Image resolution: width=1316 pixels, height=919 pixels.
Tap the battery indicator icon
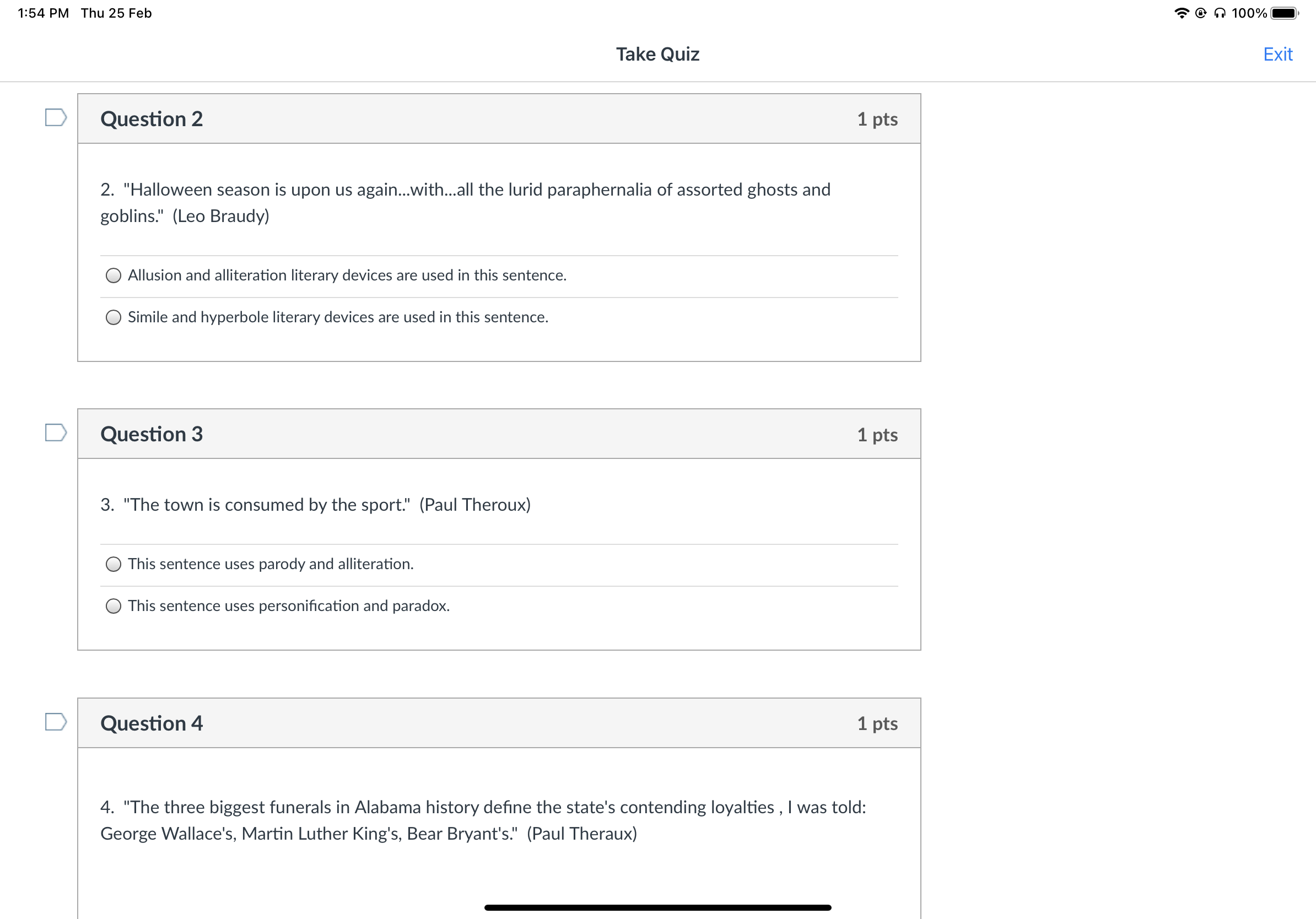coord(1285,13)
